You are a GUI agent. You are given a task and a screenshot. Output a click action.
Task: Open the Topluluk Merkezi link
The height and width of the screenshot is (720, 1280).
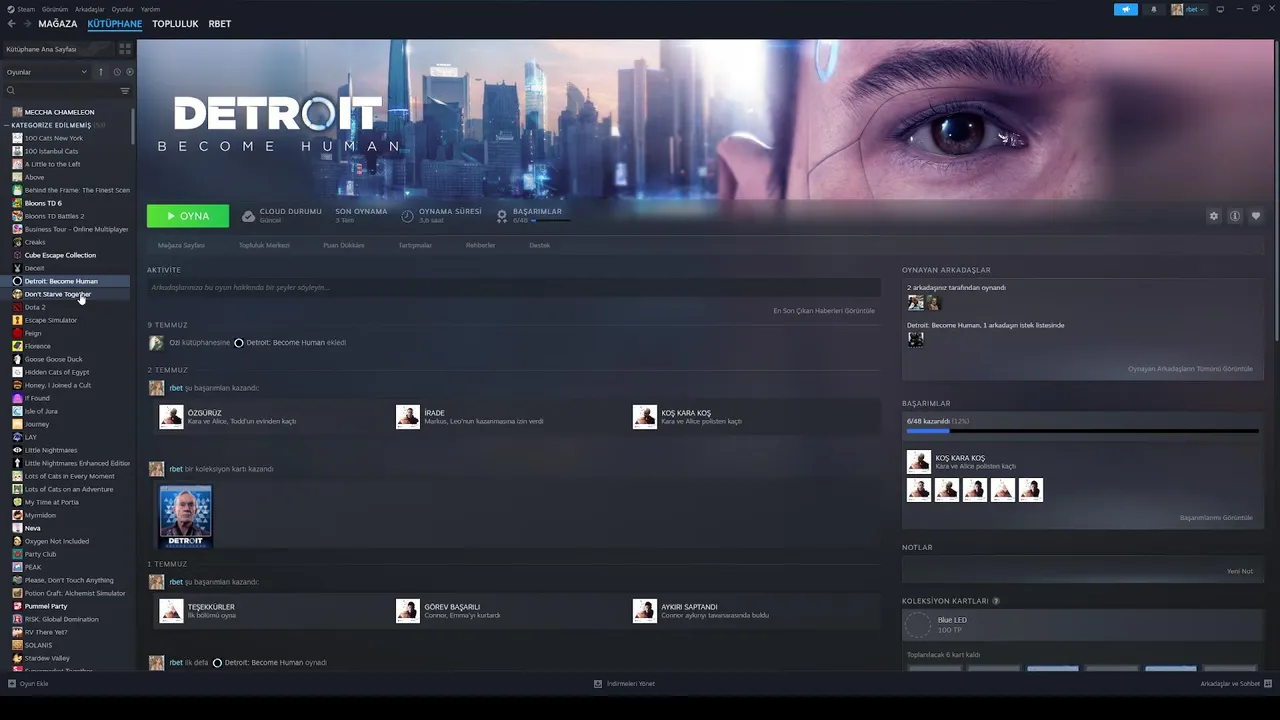tap(264, 245)
